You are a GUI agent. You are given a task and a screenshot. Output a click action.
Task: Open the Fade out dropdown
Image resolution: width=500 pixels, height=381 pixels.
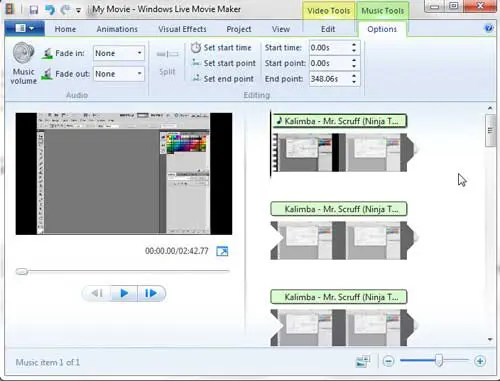[119, 74]
